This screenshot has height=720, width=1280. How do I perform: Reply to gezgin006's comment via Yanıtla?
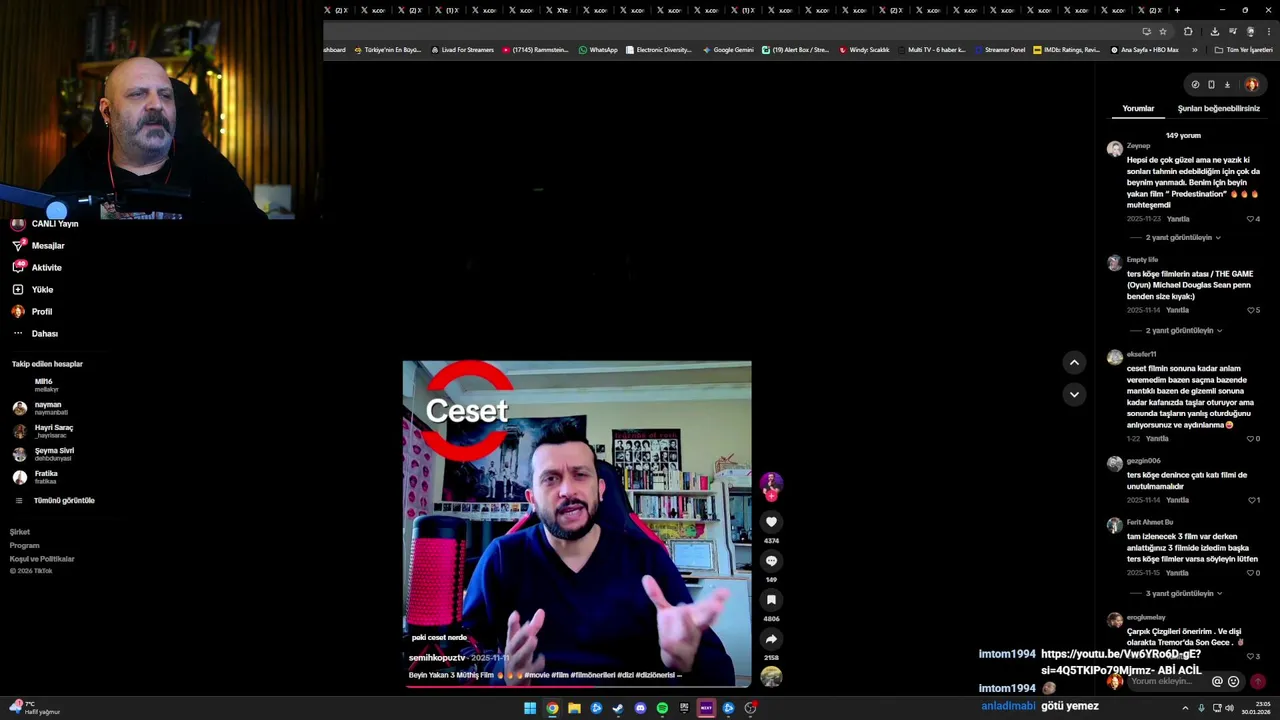pyautogui.click(x=1177, y=500)
